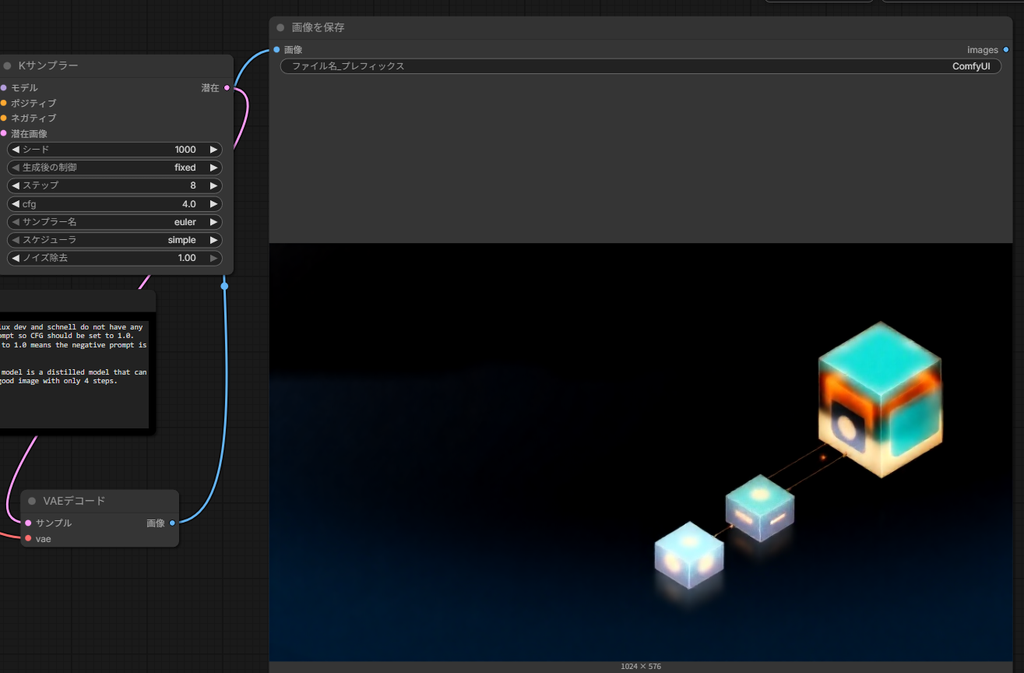Select previous スケジューラ option
This screenshot has width=1024, height=673.
tap(16, 240)
